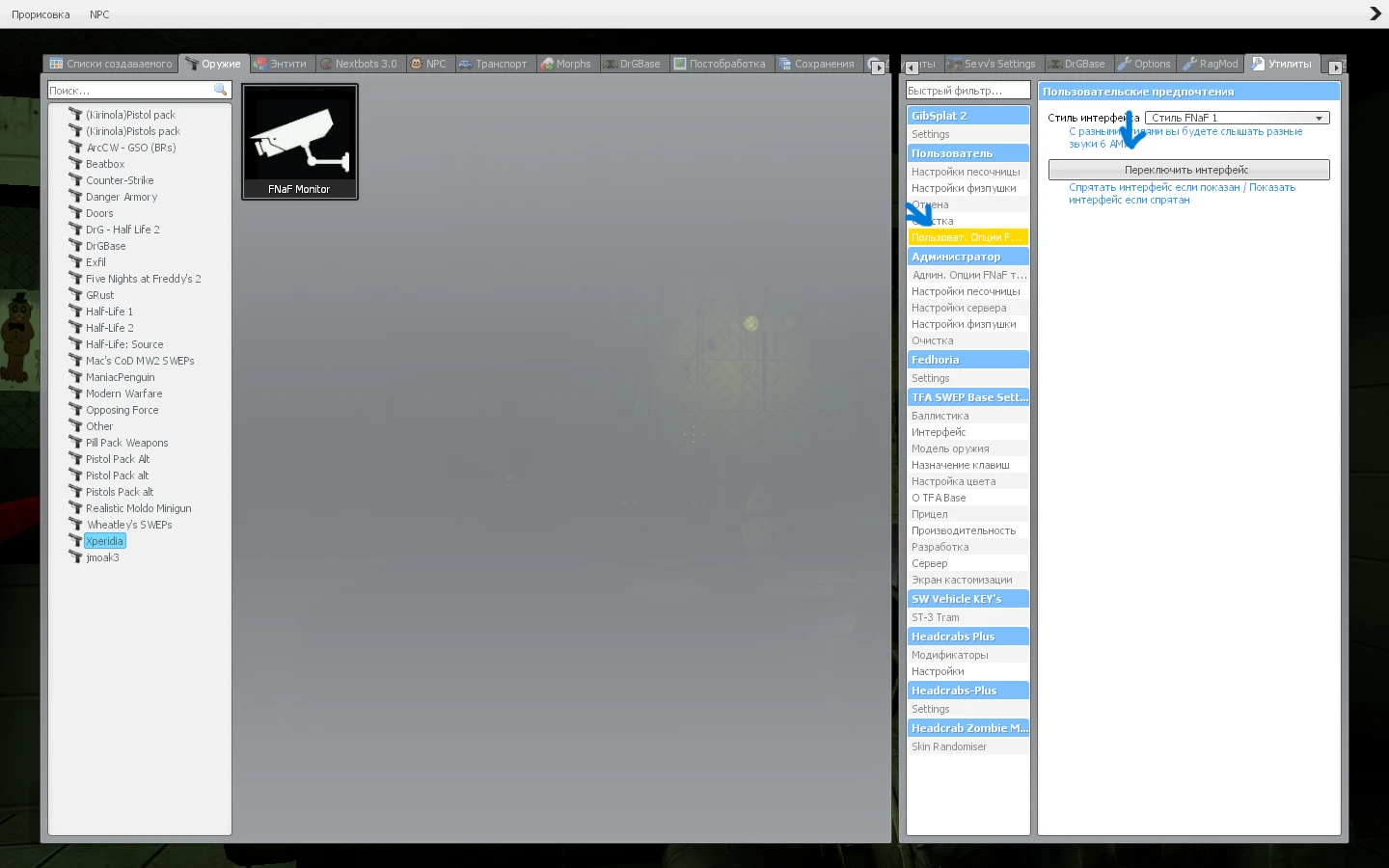Click the left scroll arrow of the utilities tab strip
1389x868 pixels.
[x=912, y=67]
